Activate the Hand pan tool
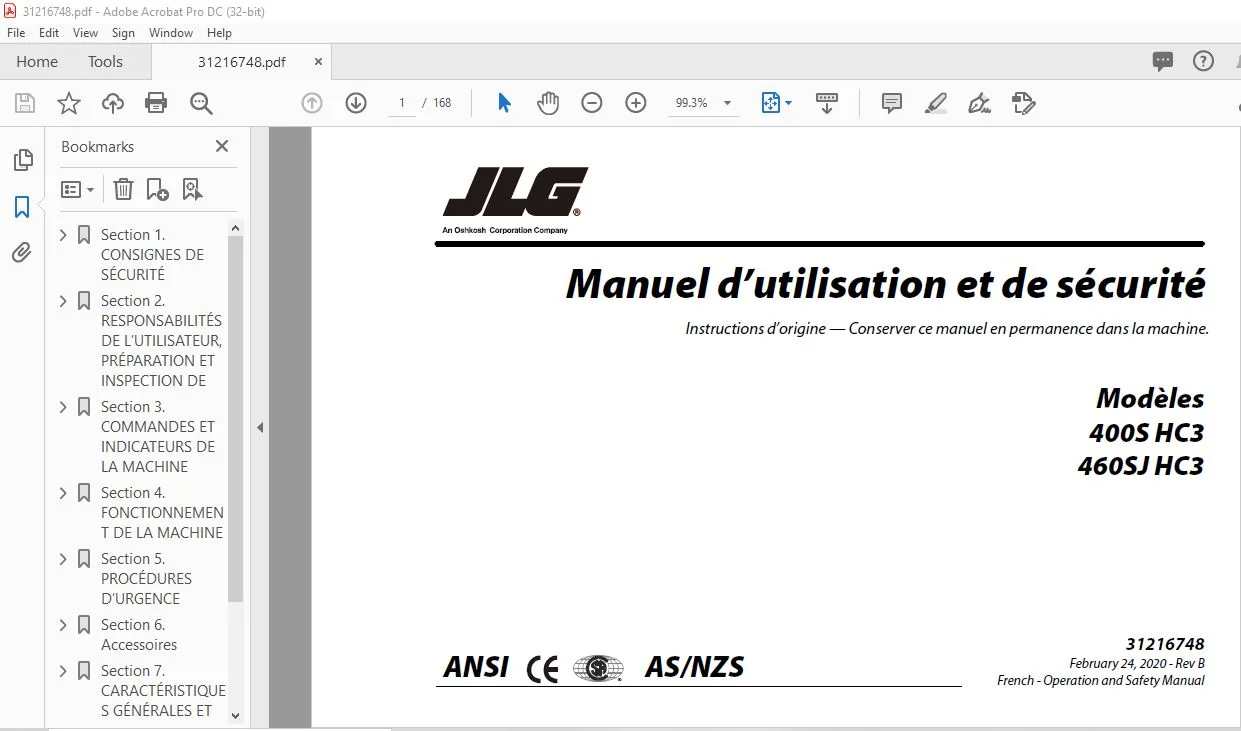This screenshot has width=1241, height=731. [548, 103]
